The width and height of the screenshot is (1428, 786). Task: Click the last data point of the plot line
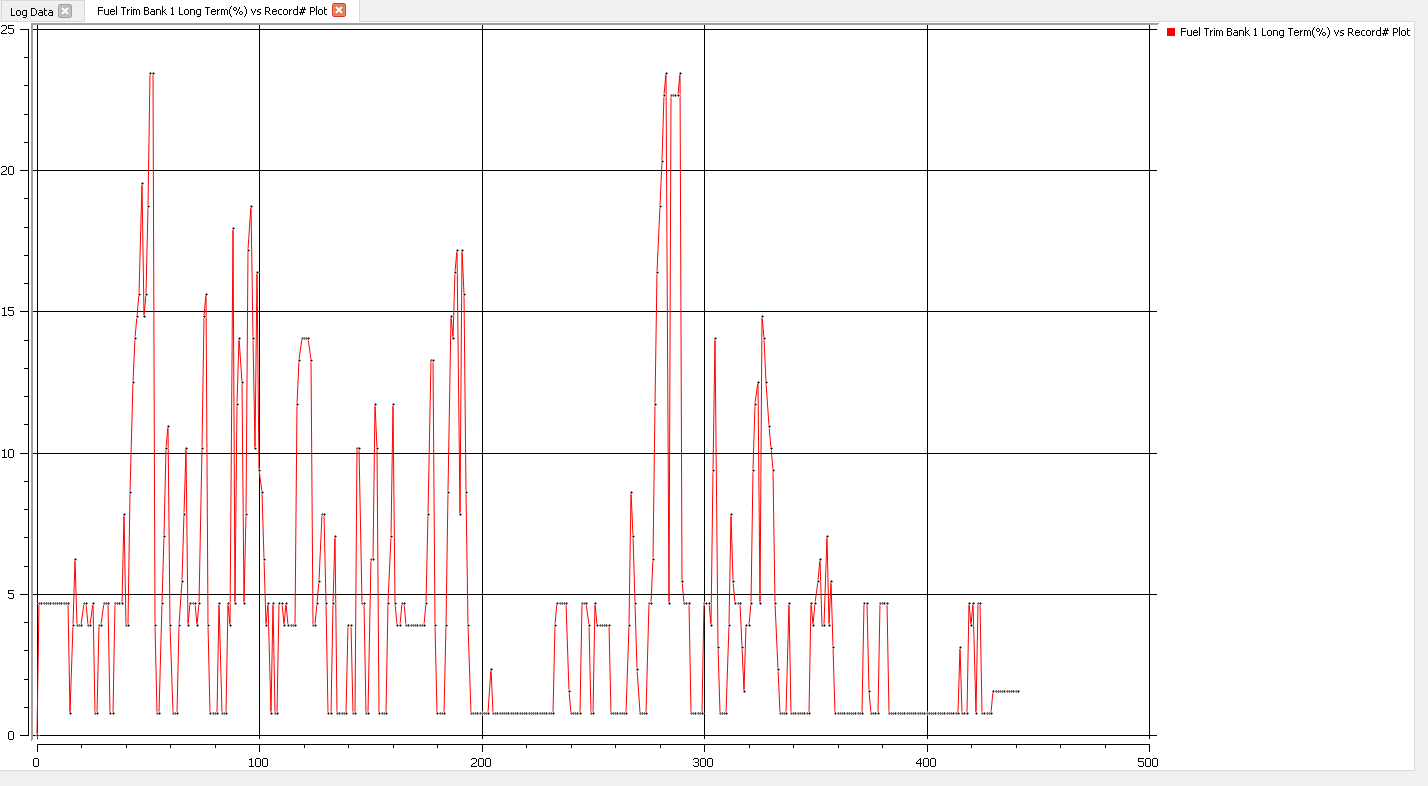1017,691
